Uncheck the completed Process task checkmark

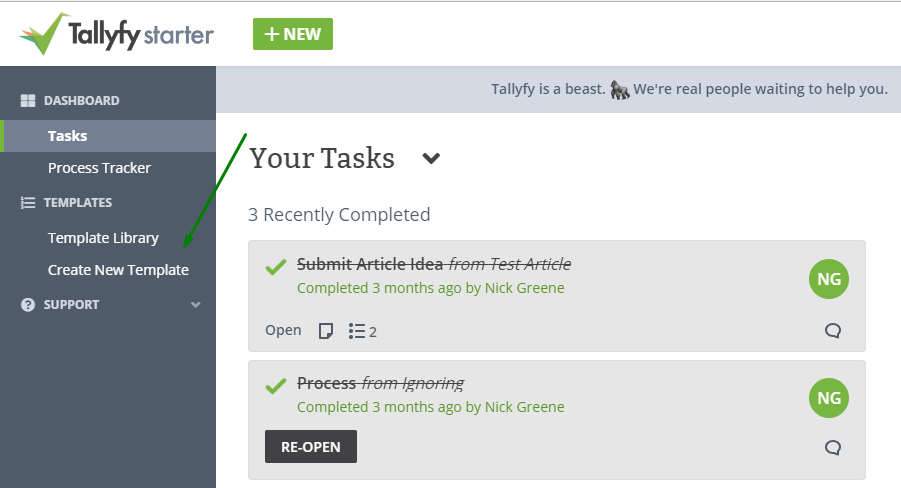tap(276, 386)
